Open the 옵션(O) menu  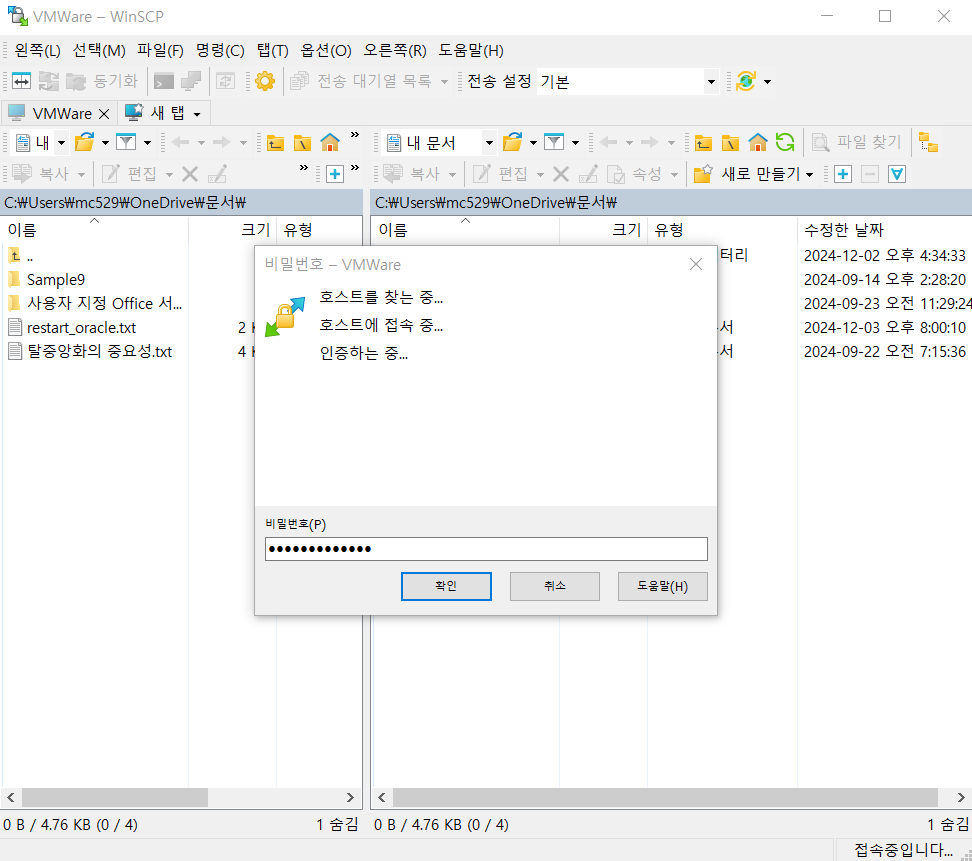[x=326, y=50]
